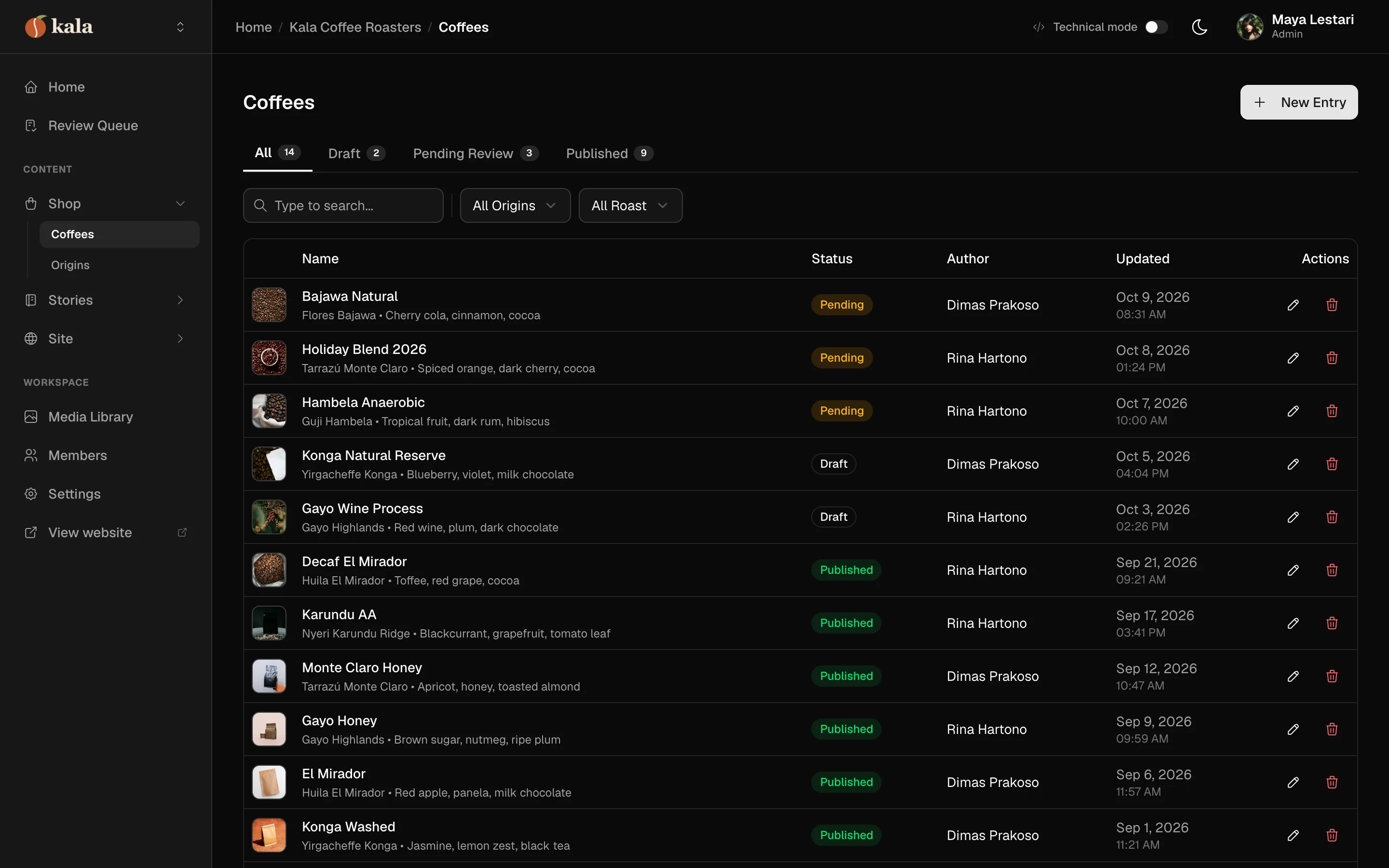Open Maya Lestari profile menu

point(1295,27)
